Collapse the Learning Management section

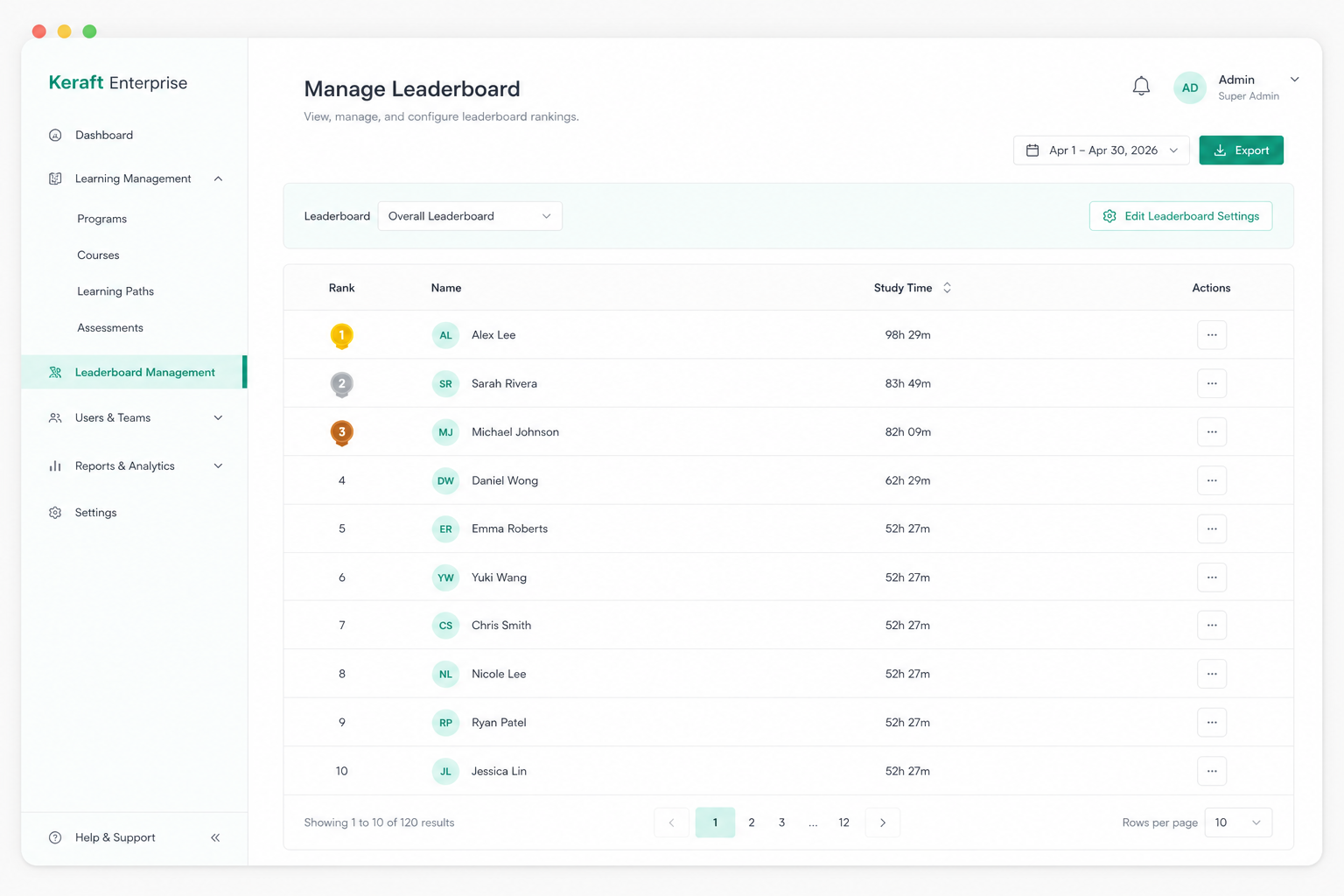tap(218, 178)
